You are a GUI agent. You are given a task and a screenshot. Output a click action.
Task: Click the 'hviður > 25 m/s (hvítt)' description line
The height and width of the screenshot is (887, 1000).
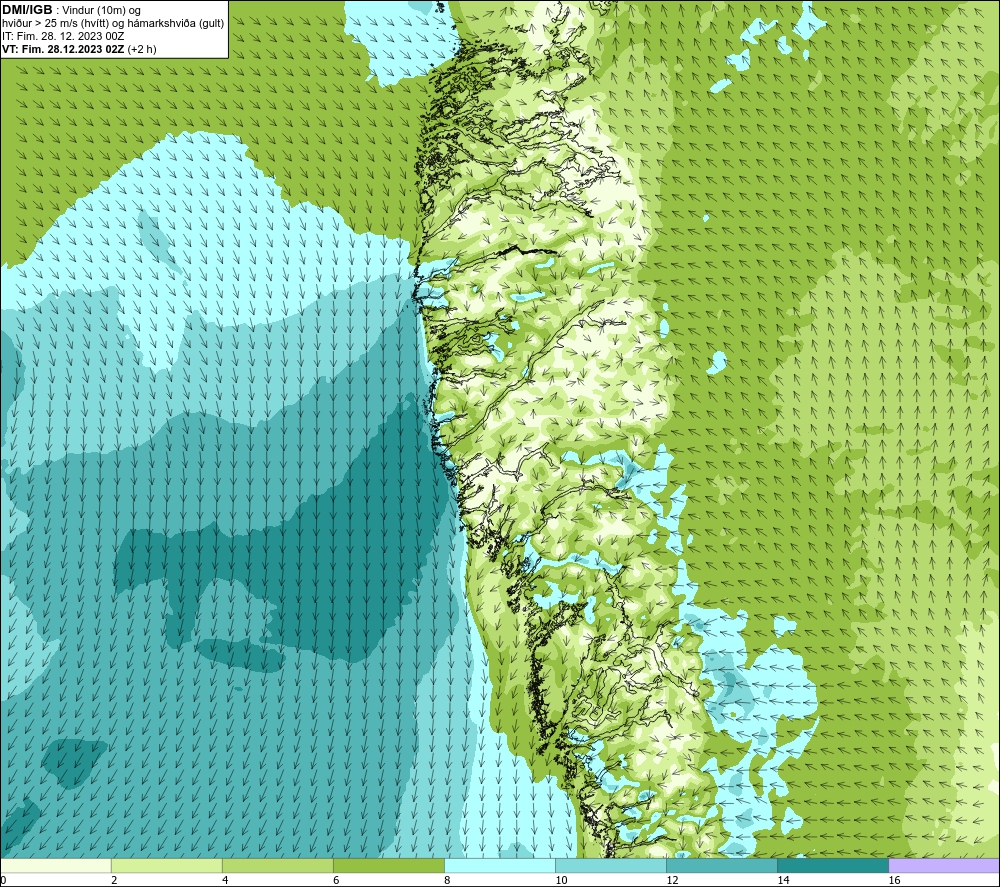click(113, 23)
